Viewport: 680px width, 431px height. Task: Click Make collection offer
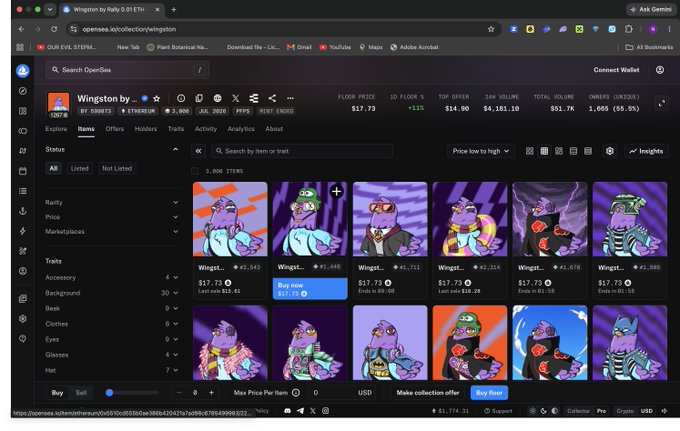[428, 393]
